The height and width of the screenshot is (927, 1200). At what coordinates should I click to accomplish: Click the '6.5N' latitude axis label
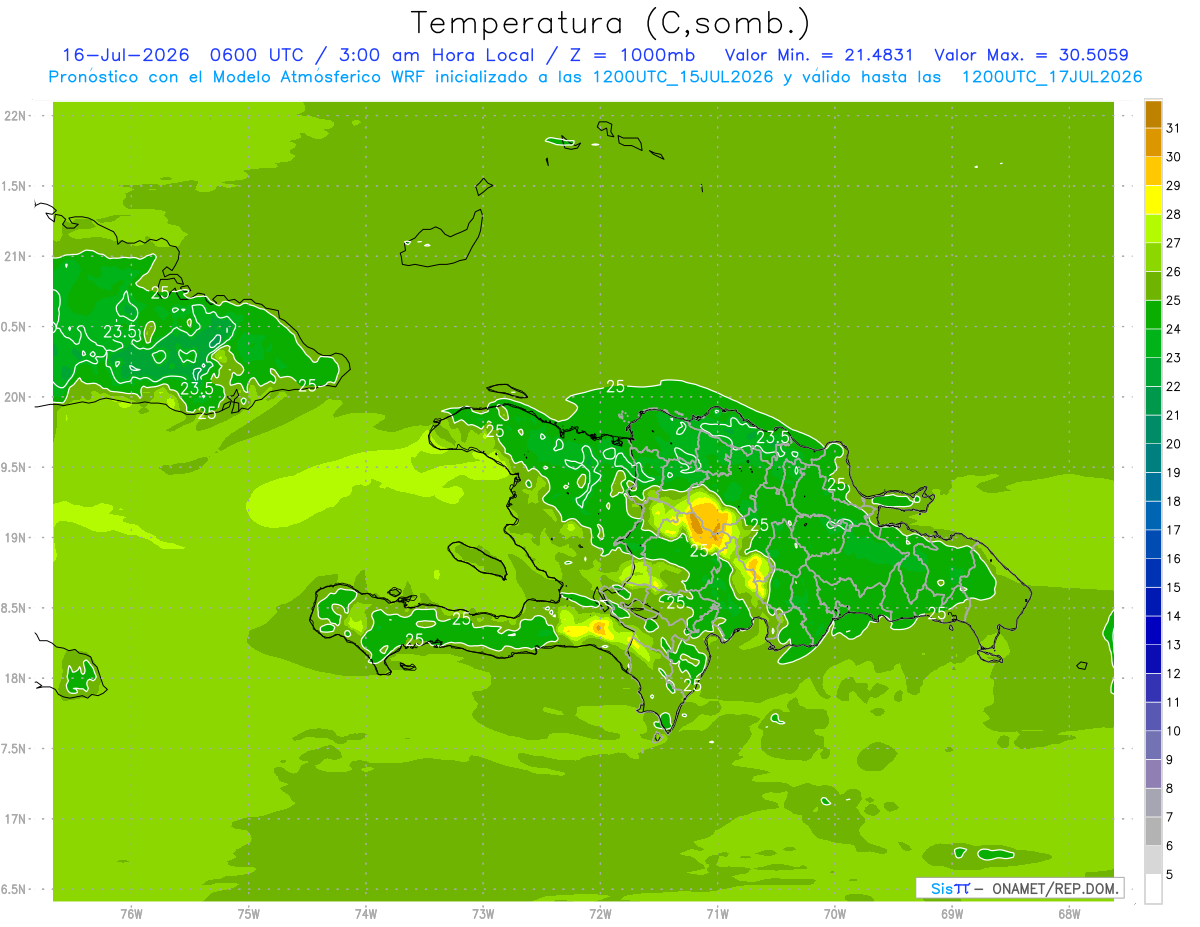click(14, 890)
